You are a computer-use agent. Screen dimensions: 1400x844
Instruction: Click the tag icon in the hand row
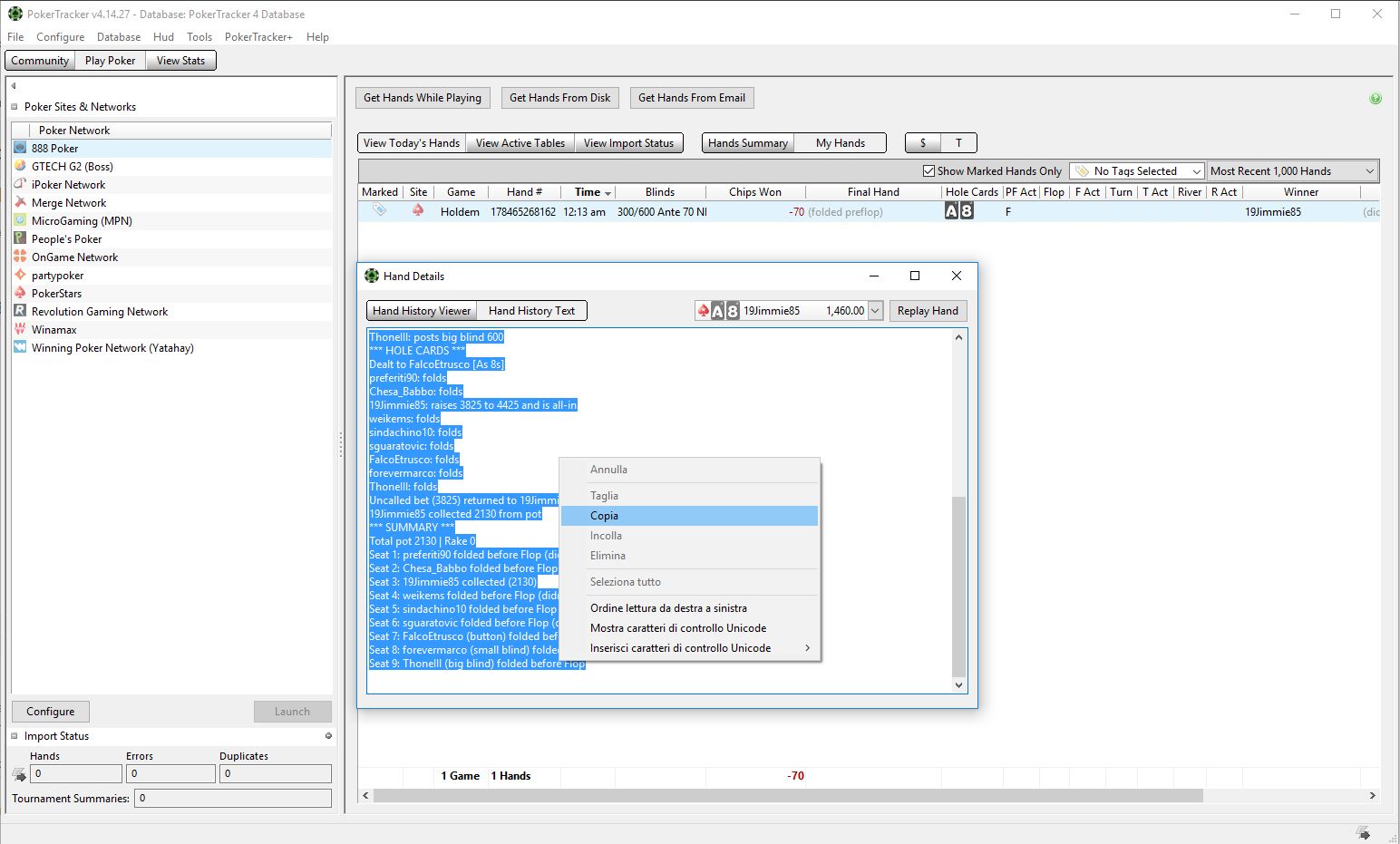tap(380, 210)
